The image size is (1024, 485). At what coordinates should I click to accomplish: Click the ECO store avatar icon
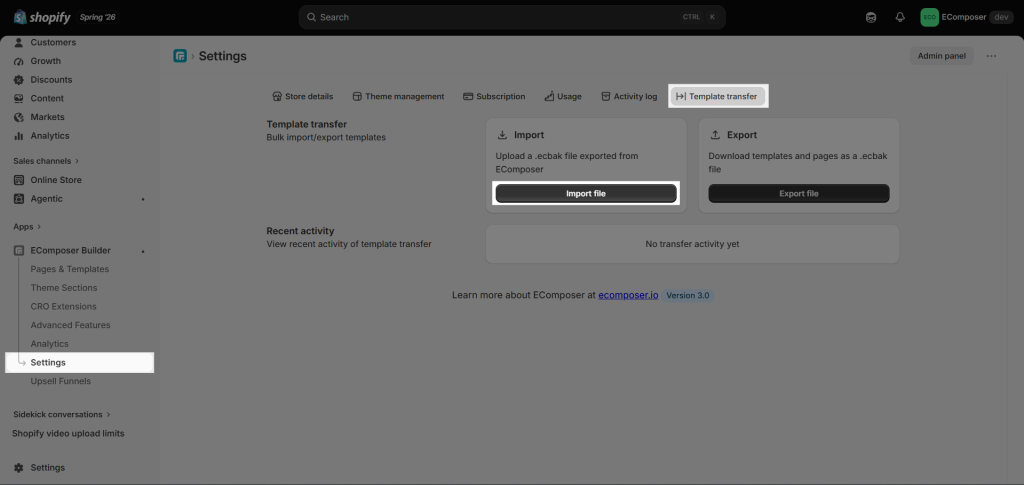point(929,18)
